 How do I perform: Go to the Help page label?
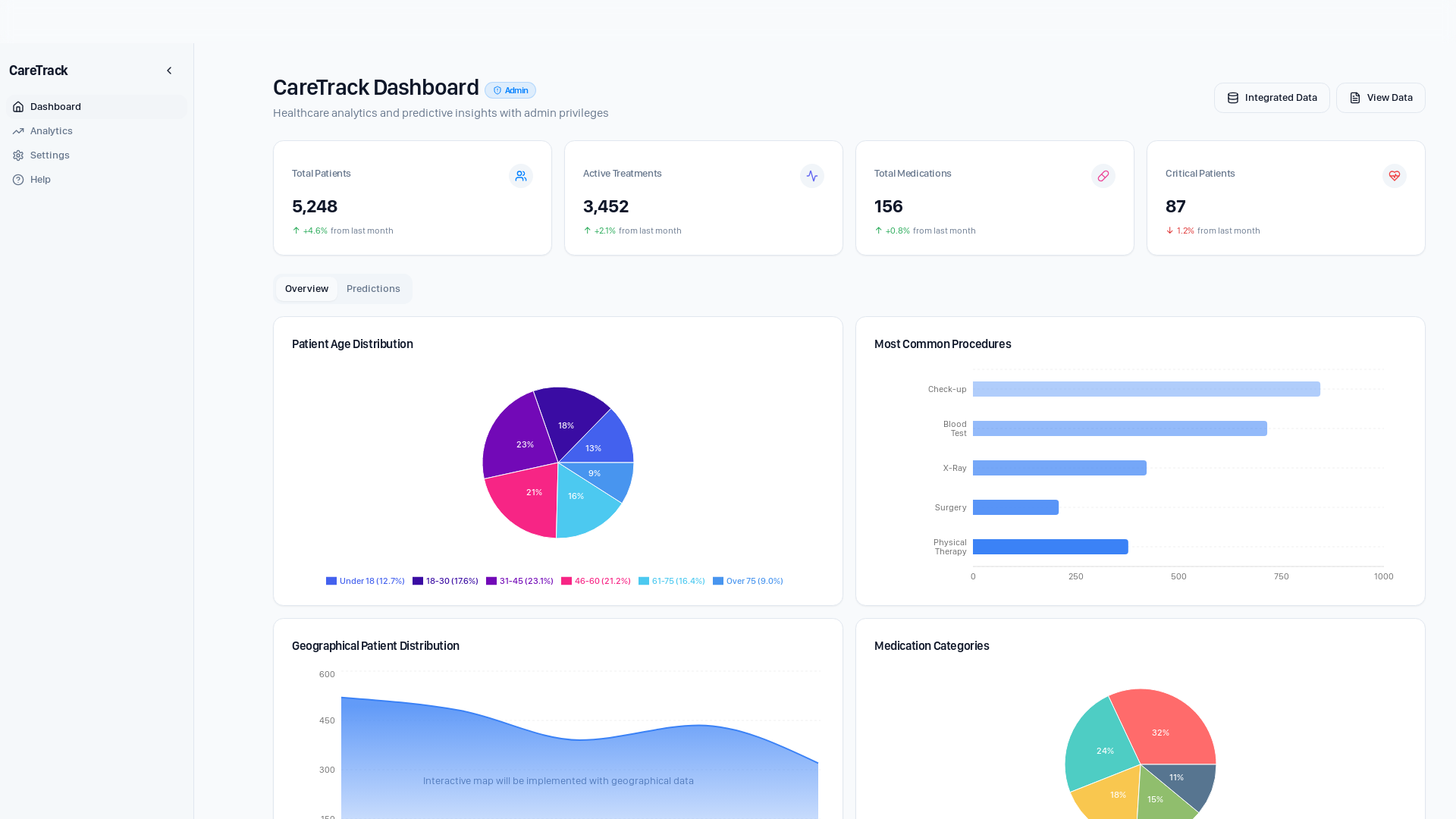[40, 180]
